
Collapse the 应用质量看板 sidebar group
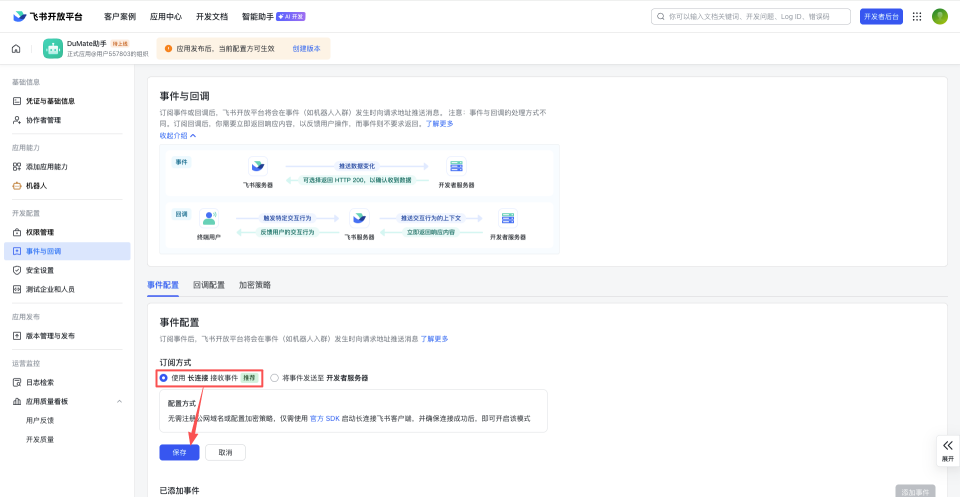coord(120,401)
